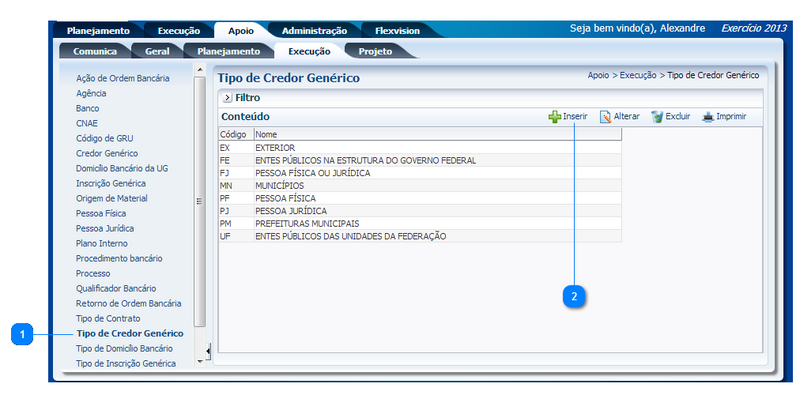Open Ação de Ordem Bancária in sidebar
This screenshot has width=800, height=395.
click(x=122, y=79)
